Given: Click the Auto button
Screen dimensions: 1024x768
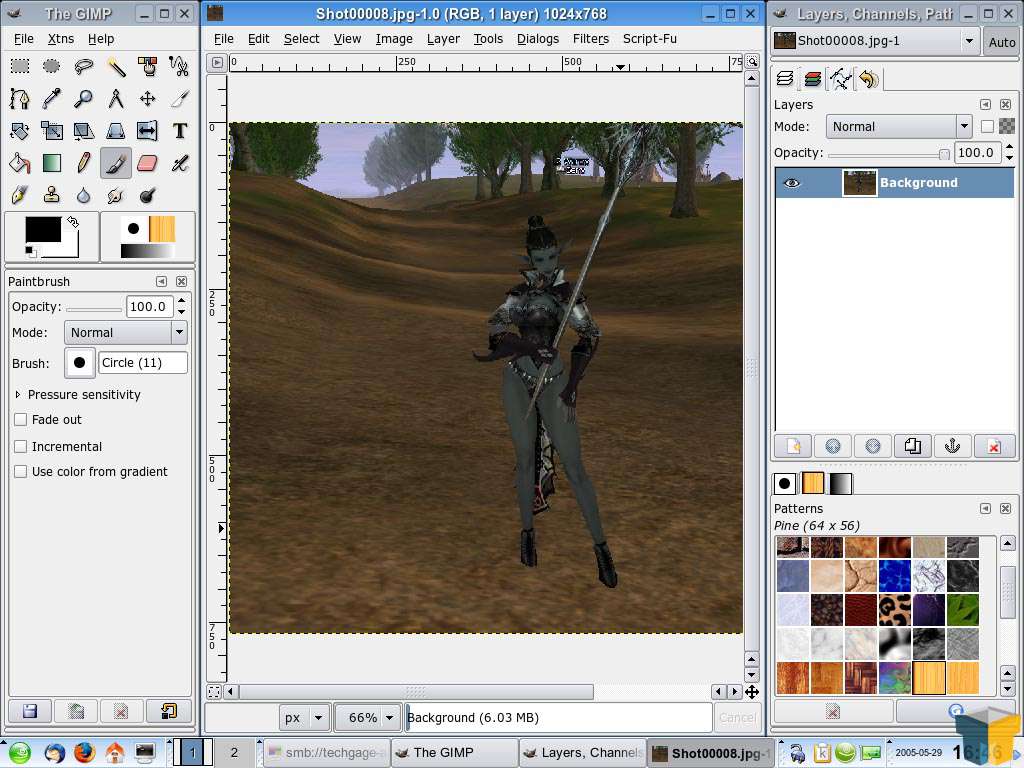Looking at the screenshot, I should [1001, 42].
